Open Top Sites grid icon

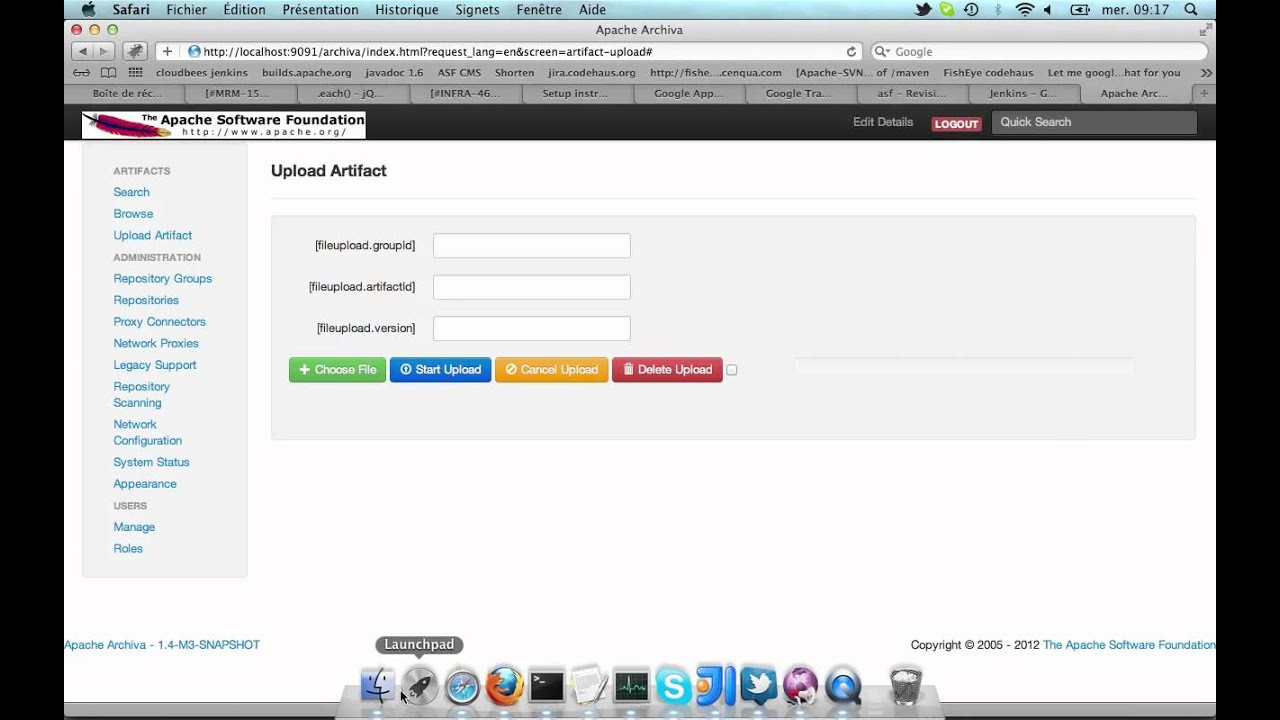(135, 72)
